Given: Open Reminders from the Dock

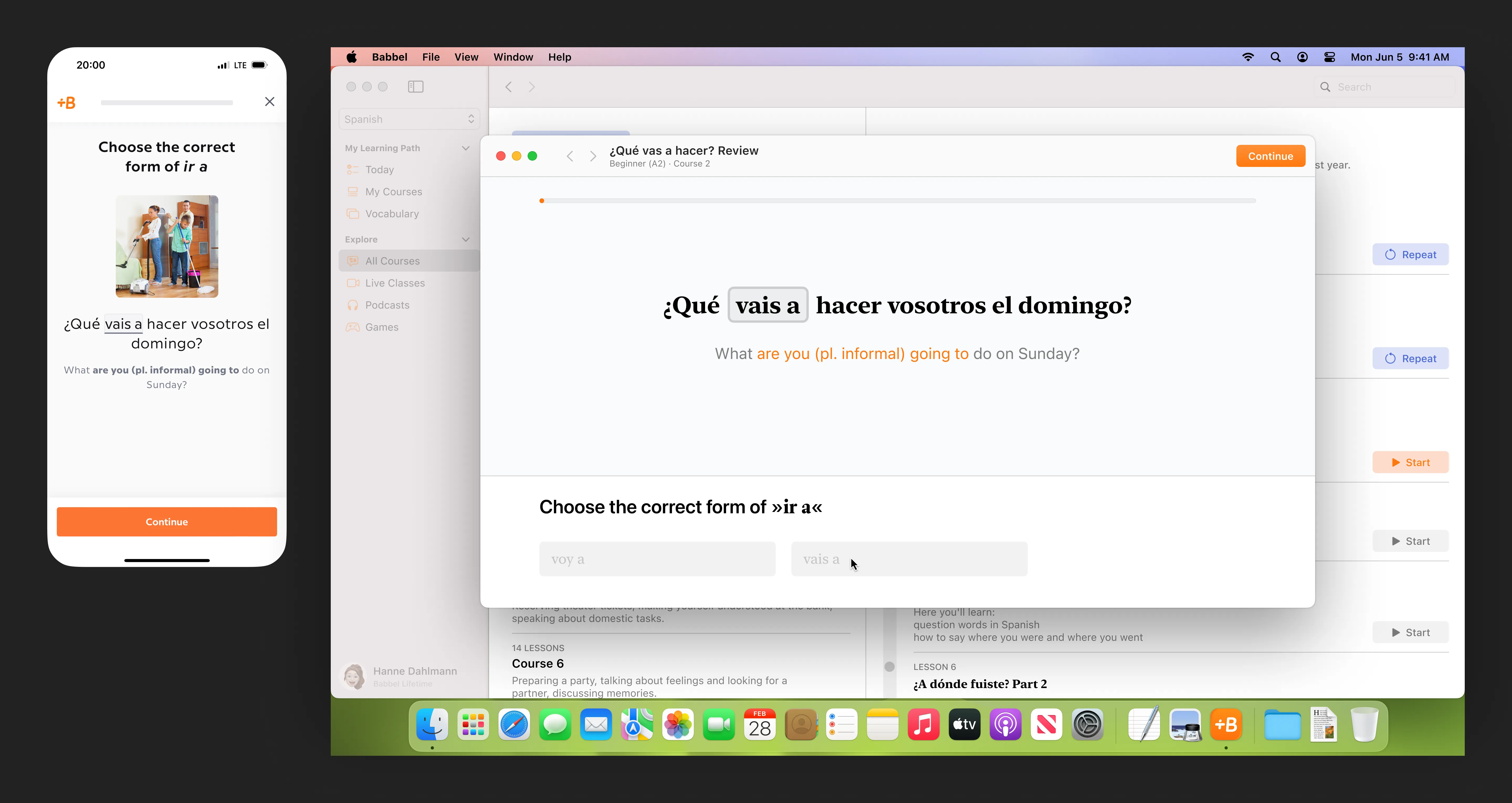Looking at the screenshot, I should (x=842, y=724).
